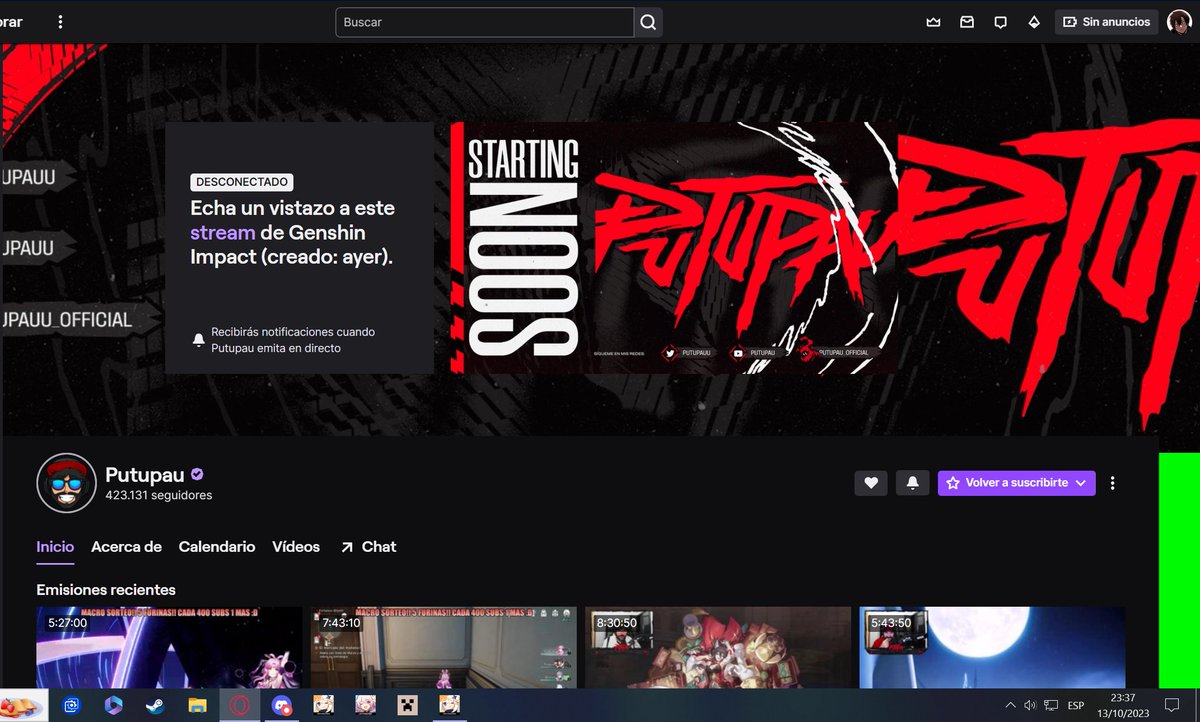Click the search magnifier button
The width and height of the screenshot is (1200, 722).
click(x=648, y=22)
